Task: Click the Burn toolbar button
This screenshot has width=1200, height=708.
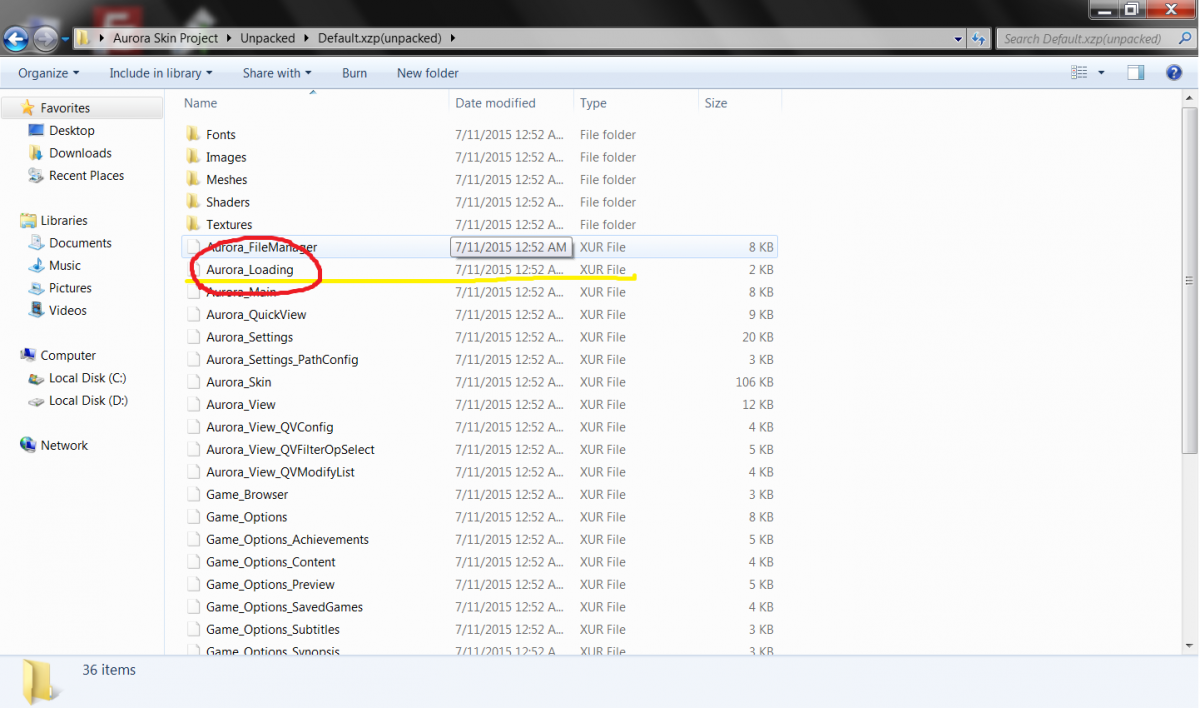Action: click(x=354, y=73)
